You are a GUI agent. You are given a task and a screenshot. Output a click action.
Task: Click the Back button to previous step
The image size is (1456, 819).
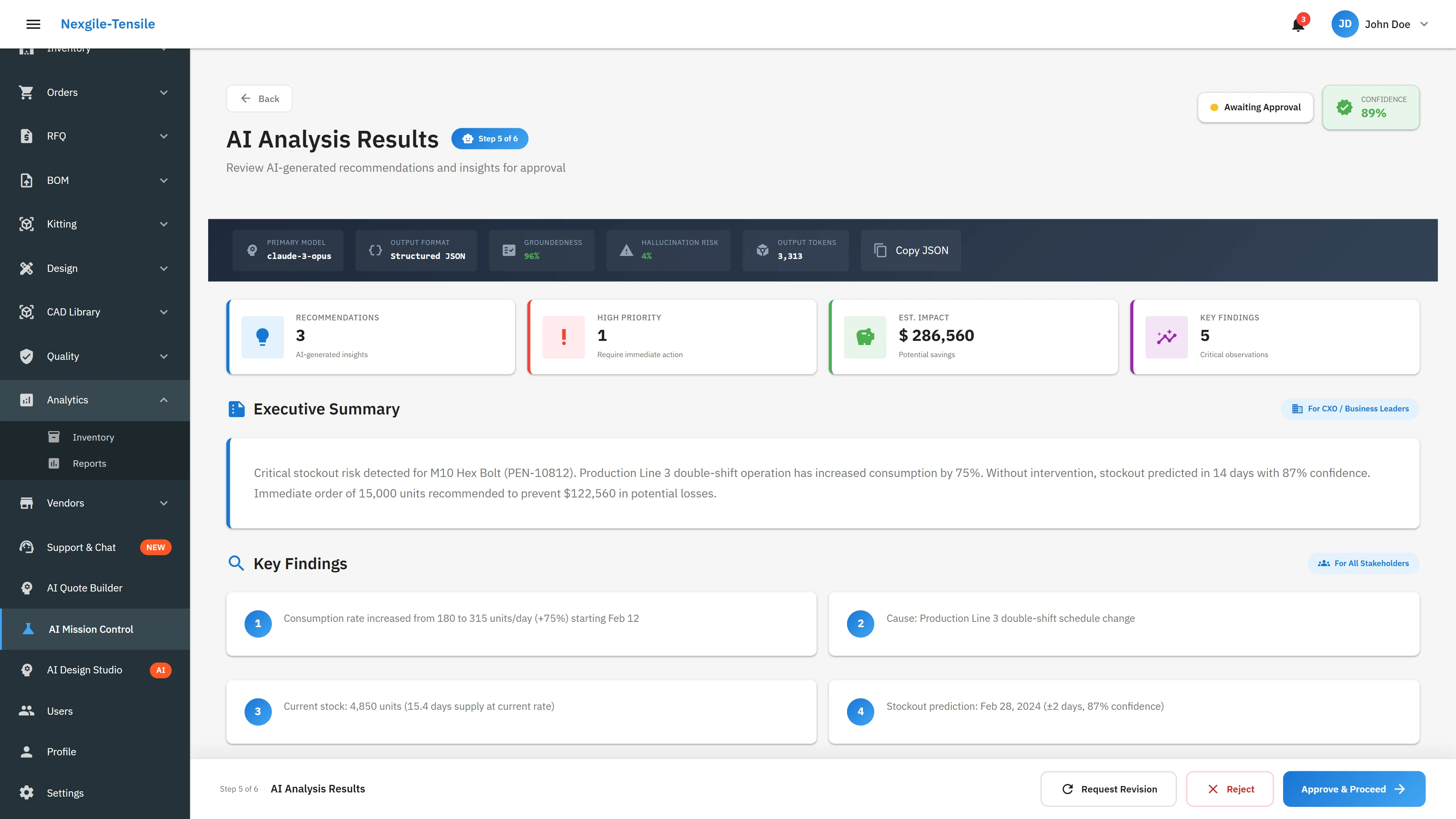[259, 98]
